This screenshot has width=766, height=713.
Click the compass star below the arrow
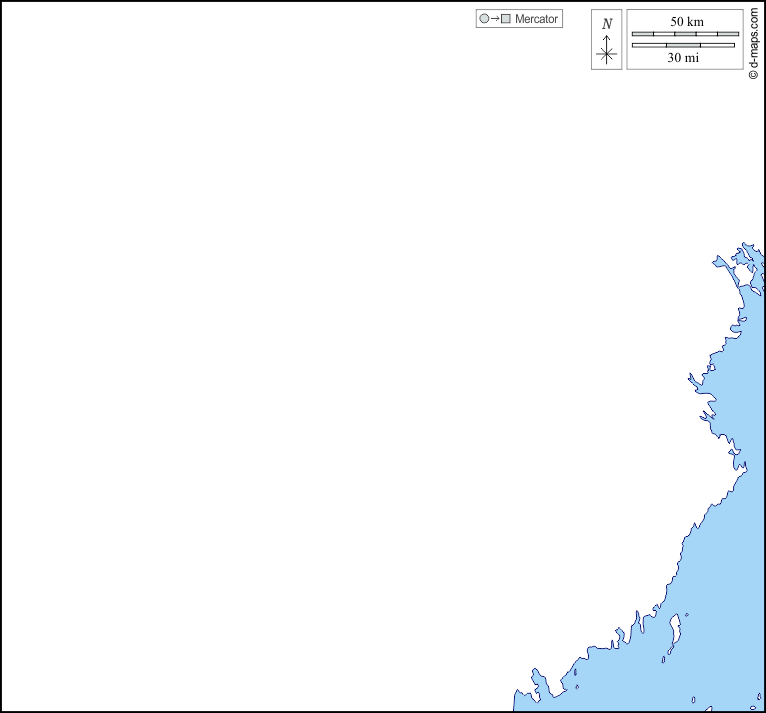[x=607, y=54]
